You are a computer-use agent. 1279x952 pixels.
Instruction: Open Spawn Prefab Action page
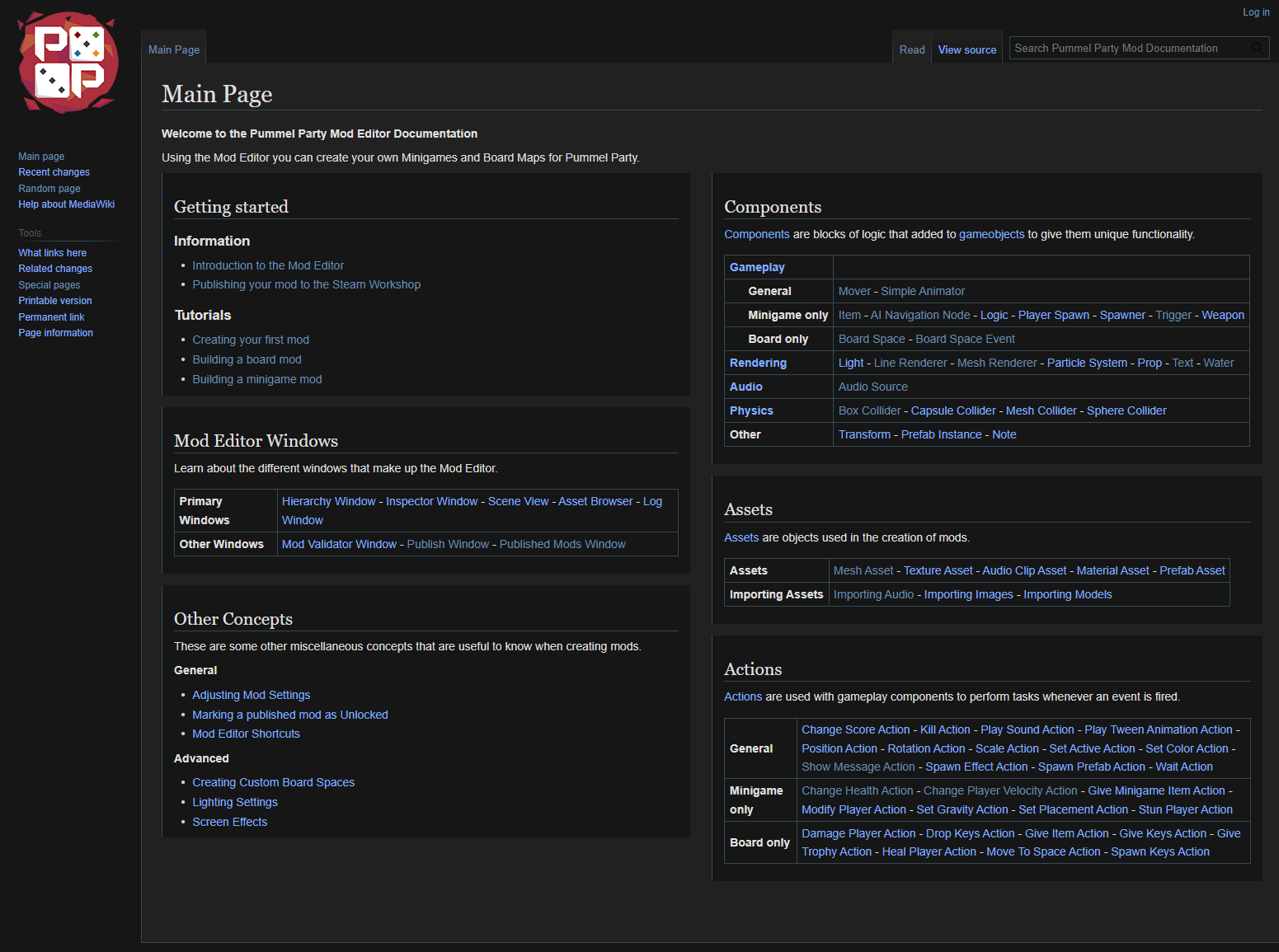click(1092, 767)
